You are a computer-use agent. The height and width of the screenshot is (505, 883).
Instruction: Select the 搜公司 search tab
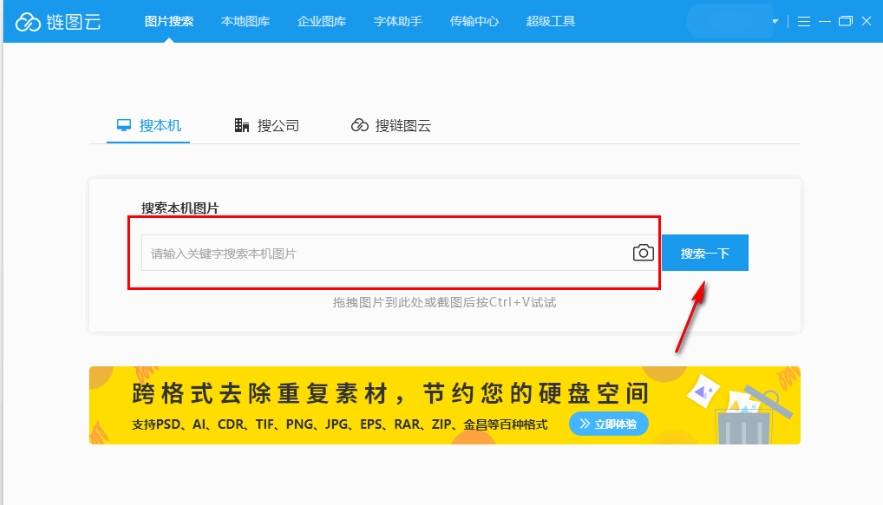pyautogui.click(x=266, y=126)
